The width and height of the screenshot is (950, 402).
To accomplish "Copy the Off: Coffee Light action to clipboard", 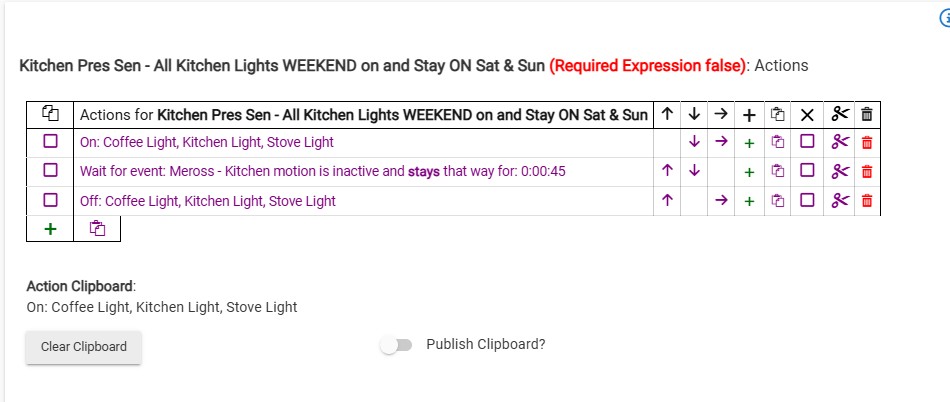I will (x=778, y=201).
